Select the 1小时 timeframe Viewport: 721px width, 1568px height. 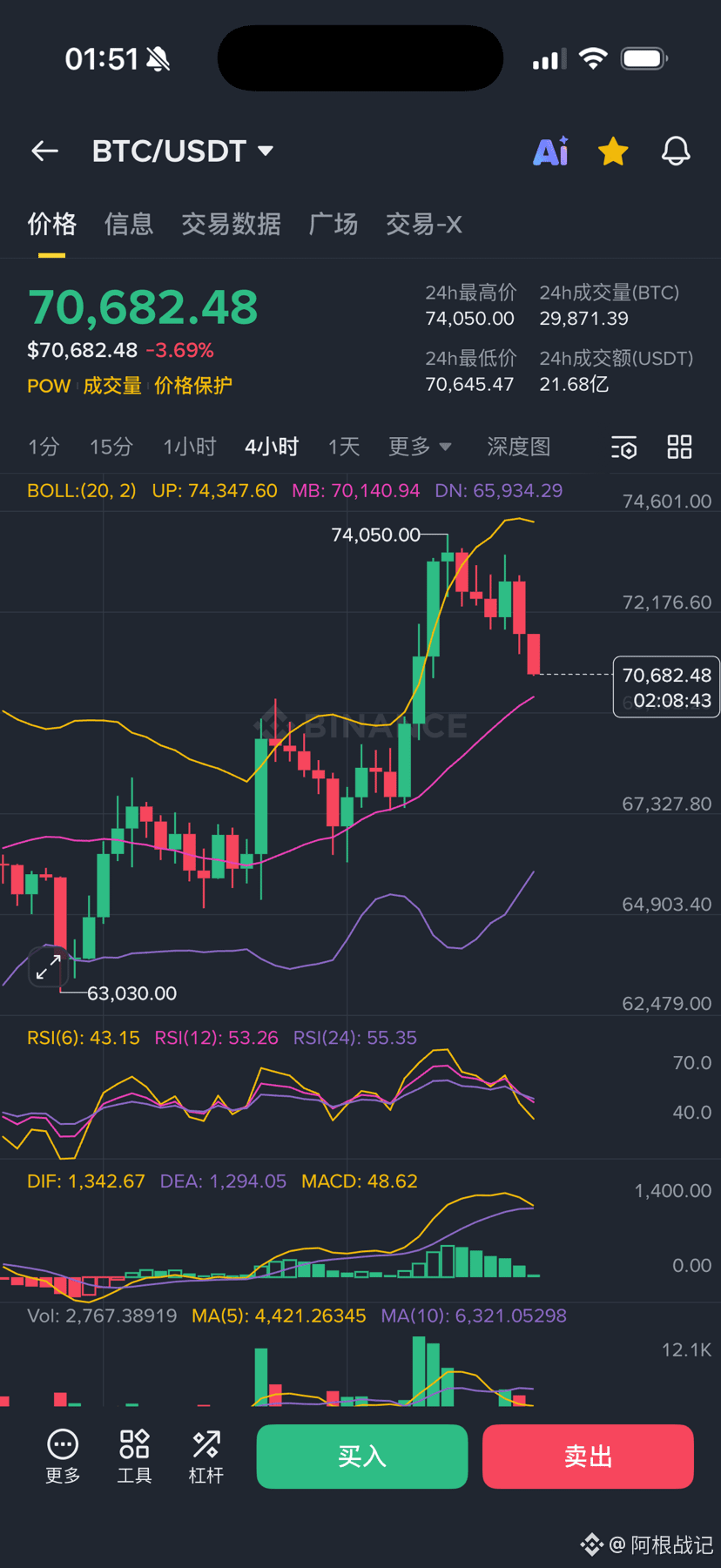[190, 448]
